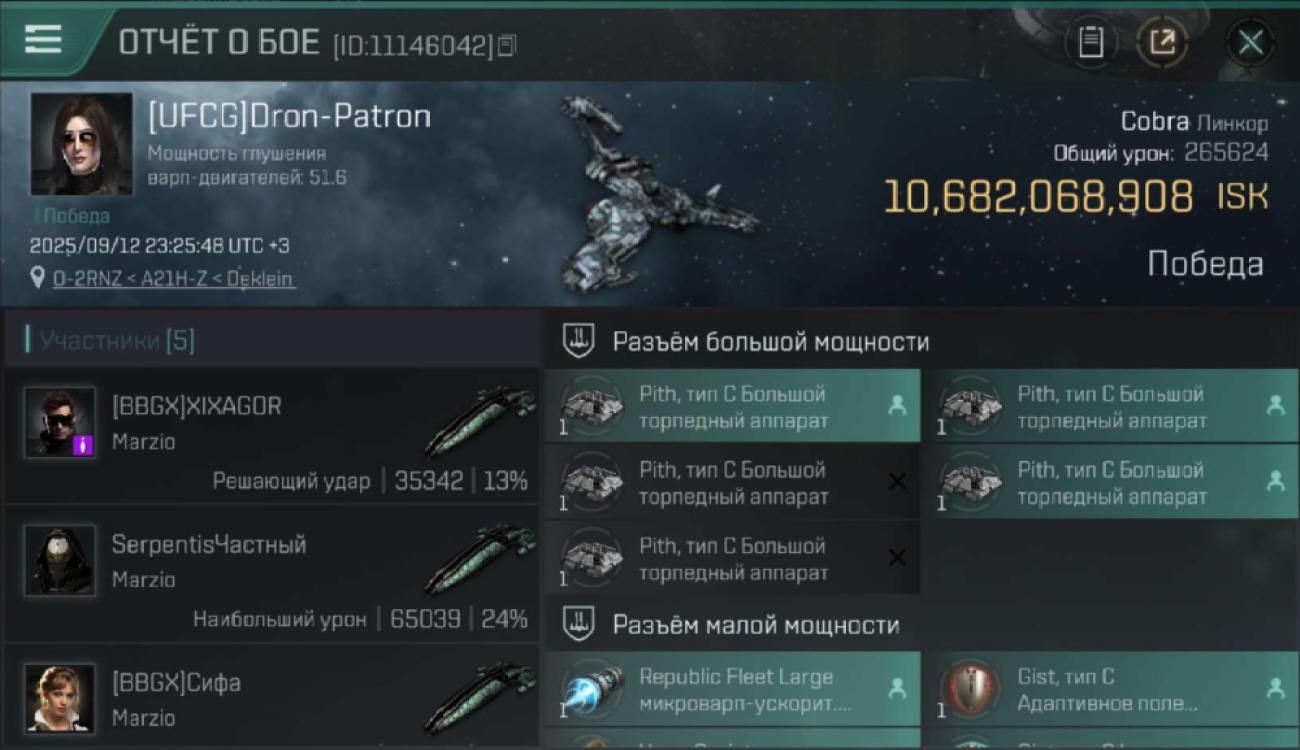Screen dimensions: 1300x750
Task: Close the battle report window
Action: coord(1250,42)
